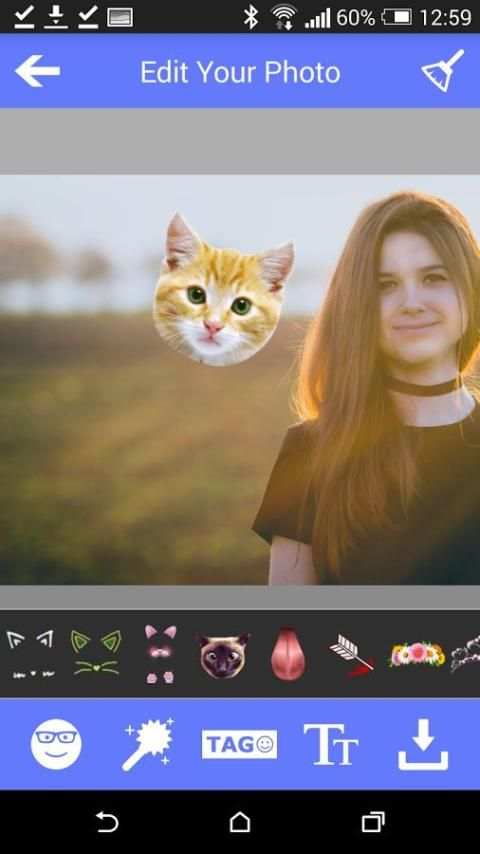Tap the Android back navigation button

coord(107,821)
